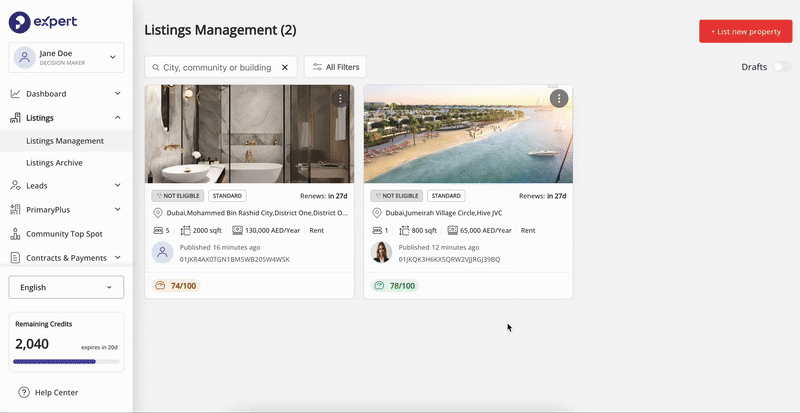Click the All Filters sliders icon
The height and width of the screenshot is (413, 800).
click(x=317, y=67)
